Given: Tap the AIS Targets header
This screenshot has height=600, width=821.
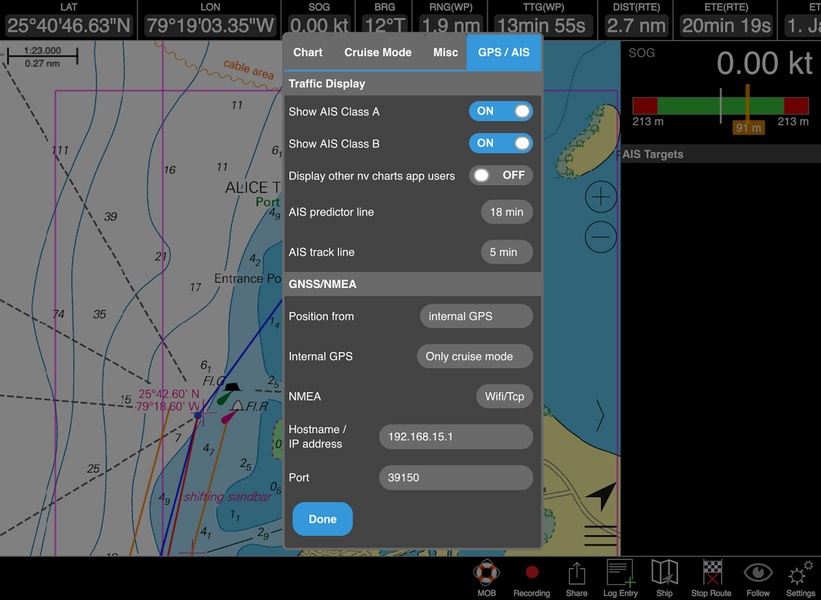Looking at the screenshot, I should pyautogui.click(x=720, y=154).
